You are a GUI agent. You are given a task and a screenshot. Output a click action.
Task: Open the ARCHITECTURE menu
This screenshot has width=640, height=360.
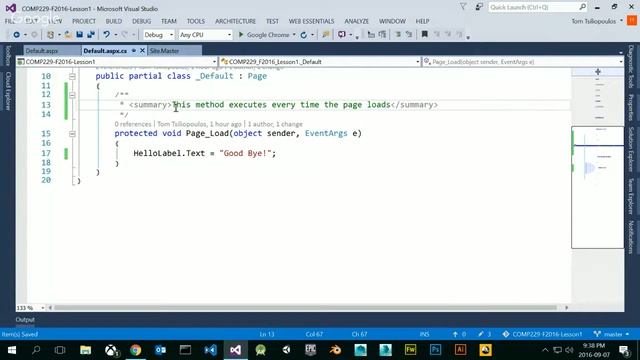point(236,21)
